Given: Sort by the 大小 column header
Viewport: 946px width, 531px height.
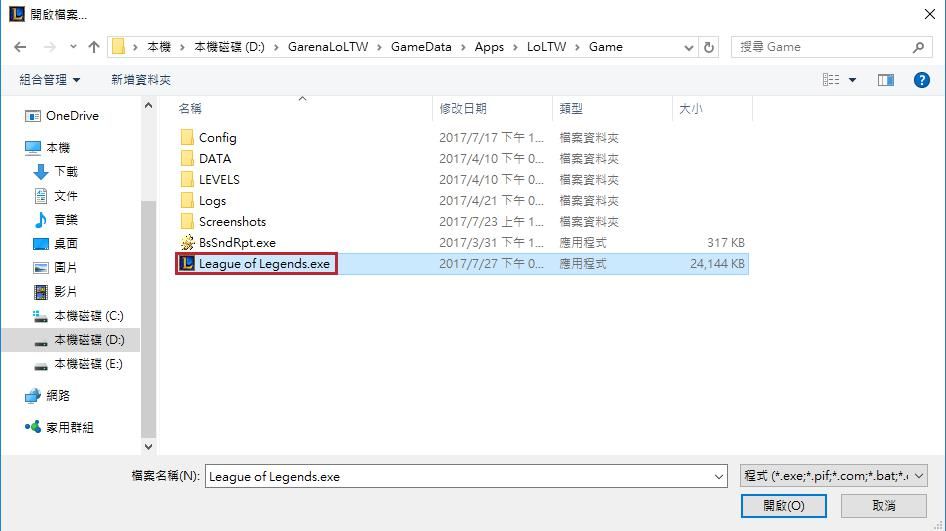Looking at the screenshot, I should pyautogui.click(x=691, y=109).
